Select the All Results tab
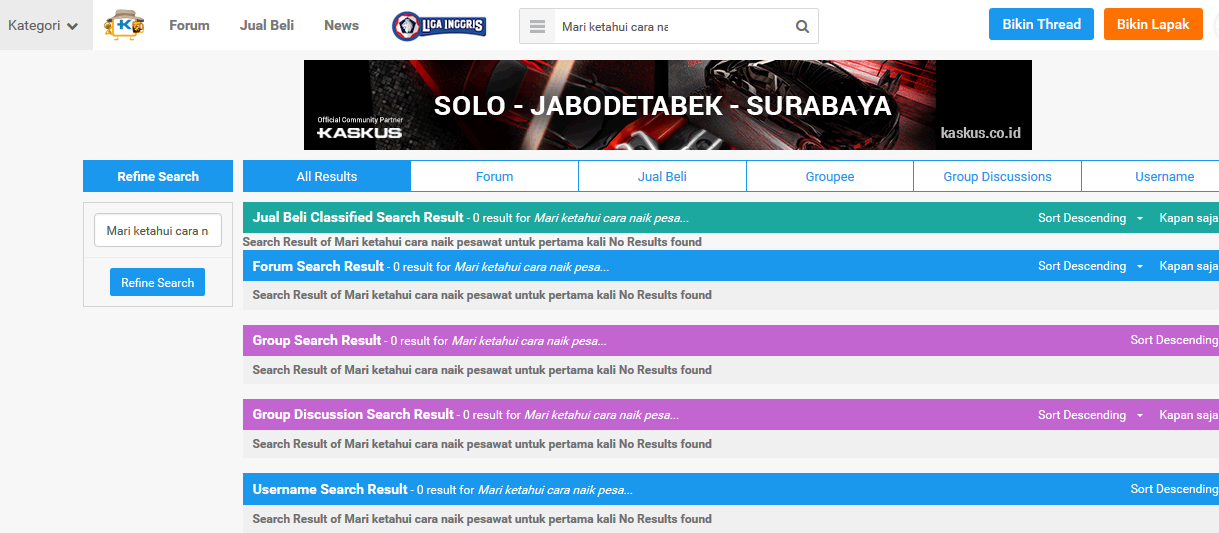The width and height of the screenshot is (1219, 533). pyautogui.click(x=327, y=176)
